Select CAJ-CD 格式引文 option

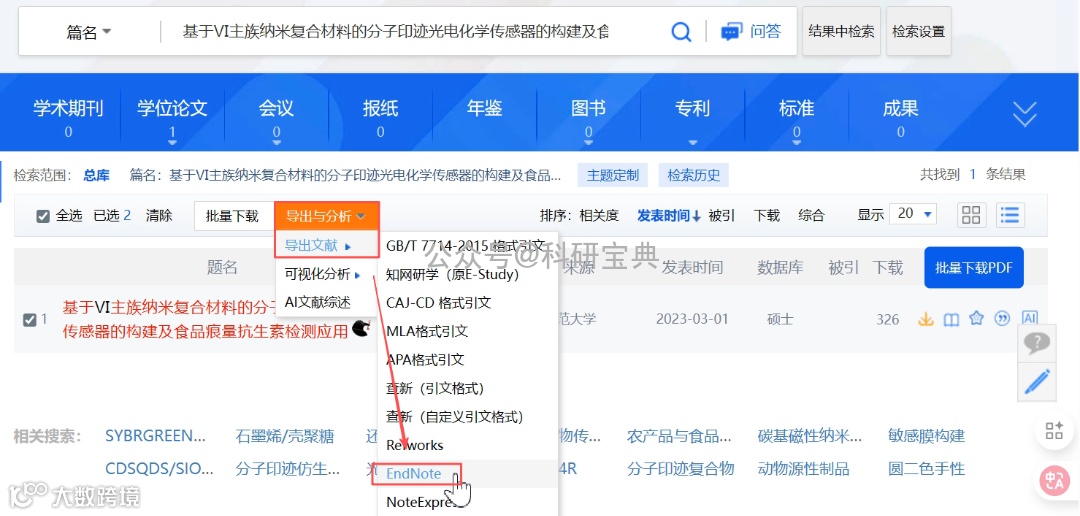coord(439,302)
